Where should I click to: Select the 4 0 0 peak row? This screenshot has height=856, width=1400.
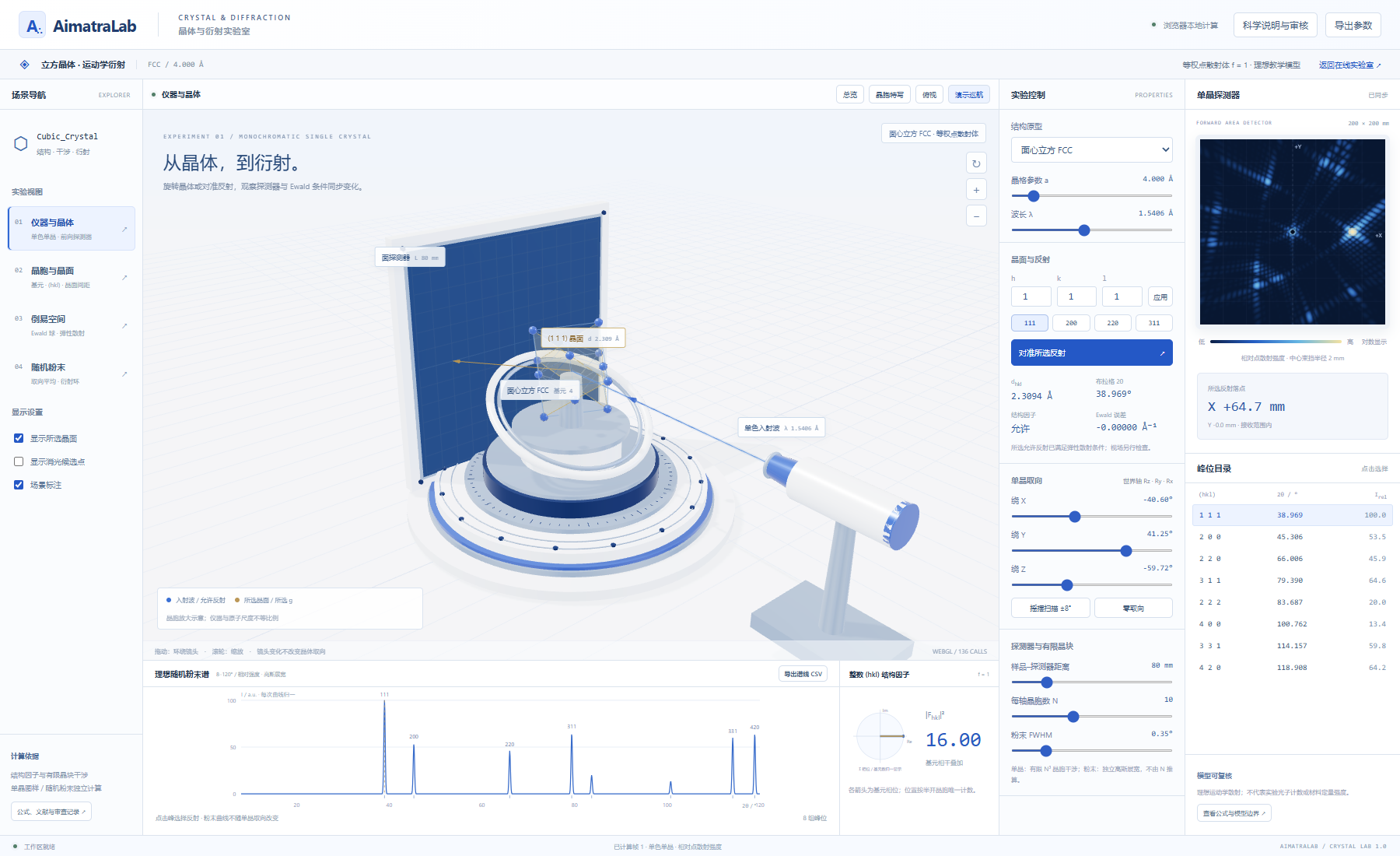(x=1293, y=624)
